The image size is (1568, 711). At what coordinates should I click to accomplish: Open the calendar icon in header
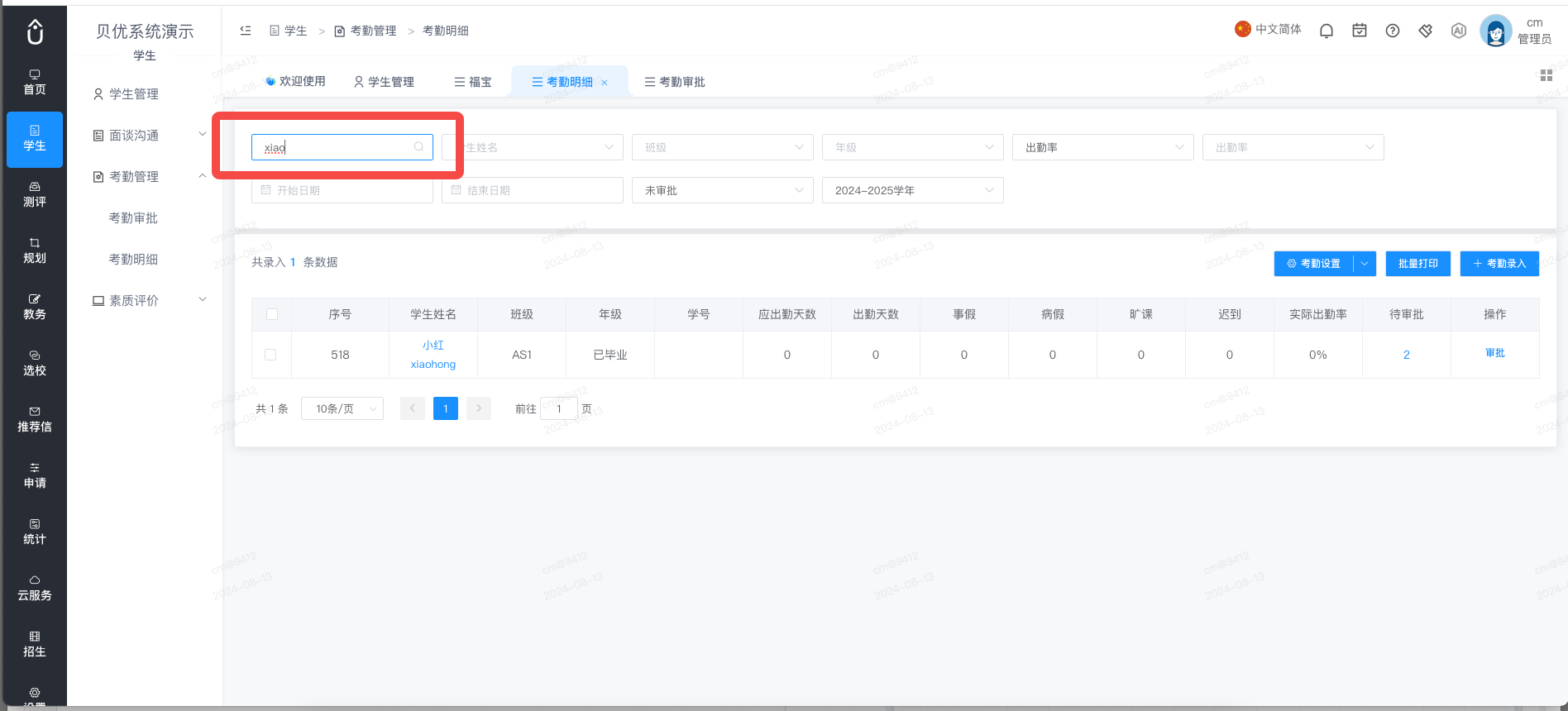(1360, 31)
